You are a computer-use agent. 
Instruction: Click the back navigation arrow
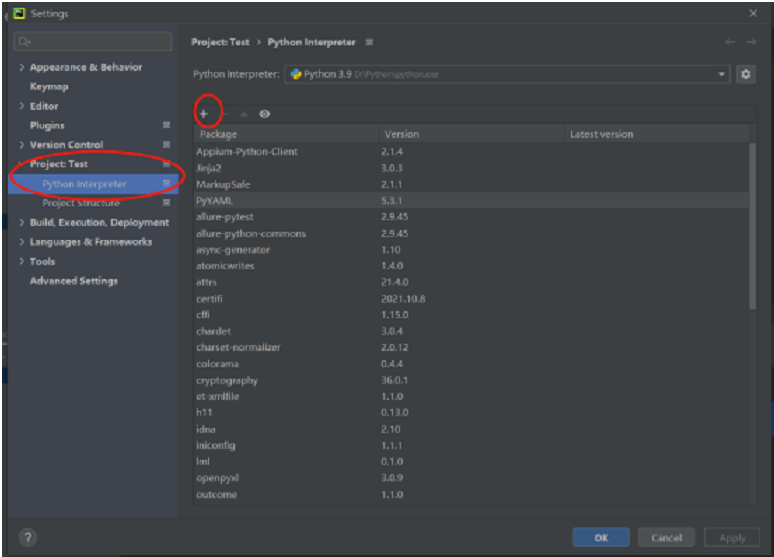coord(730,42)
